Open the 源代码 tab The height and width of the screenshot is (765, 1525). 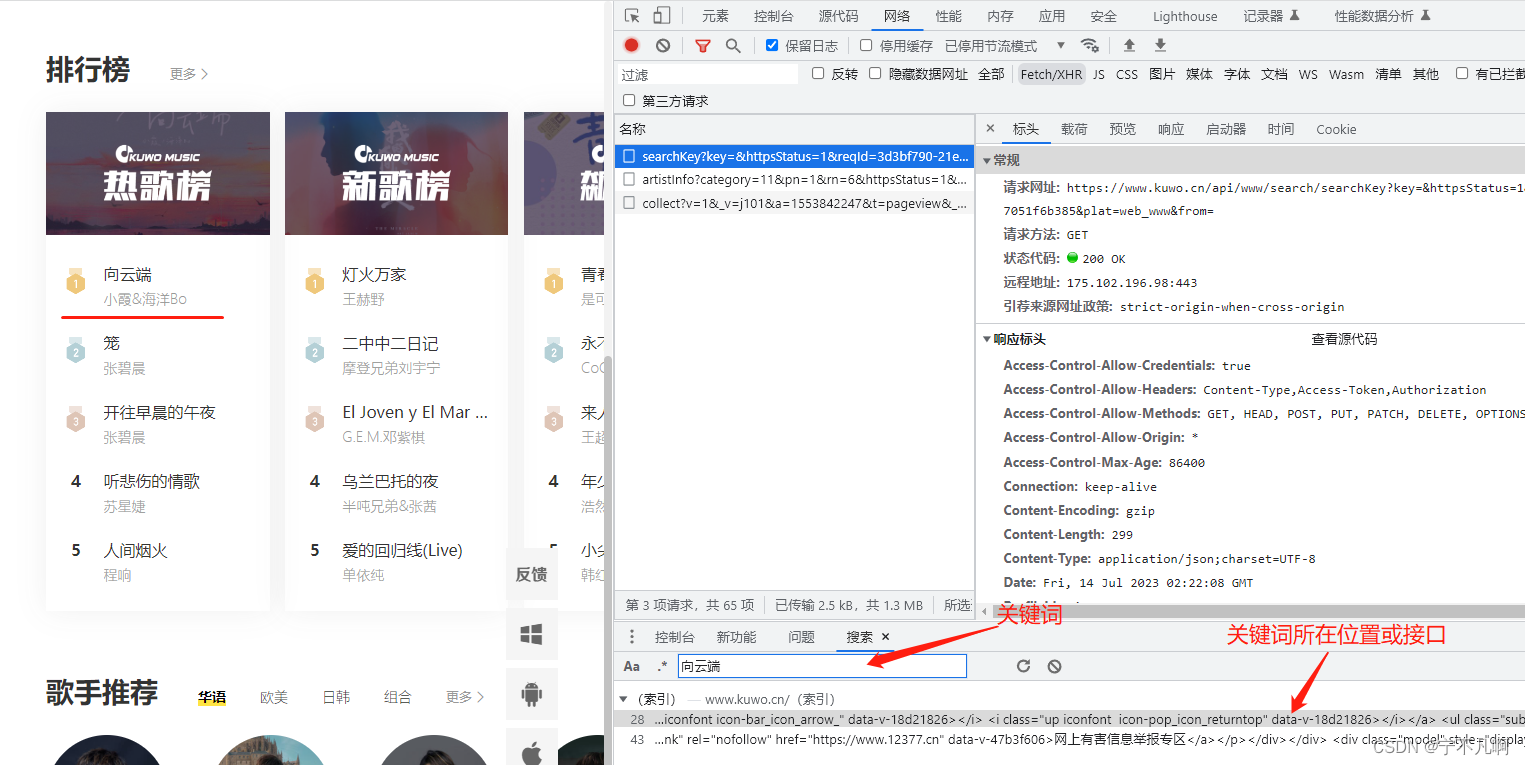click(838, 16)
